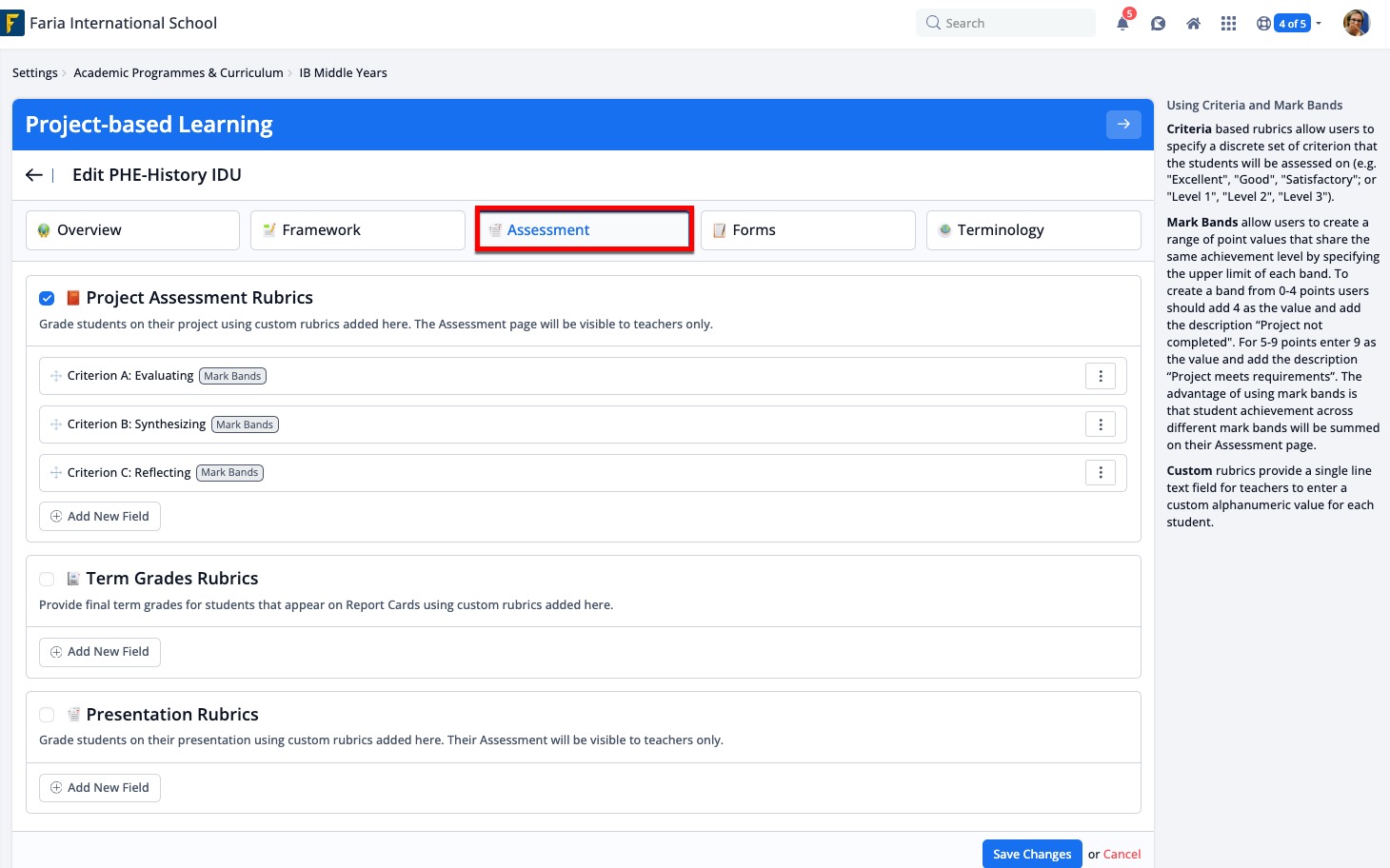Screen dimensions: 1390x868
Task: Enable the Presentation Rubrics checkbox
Action: click(47, 715)
